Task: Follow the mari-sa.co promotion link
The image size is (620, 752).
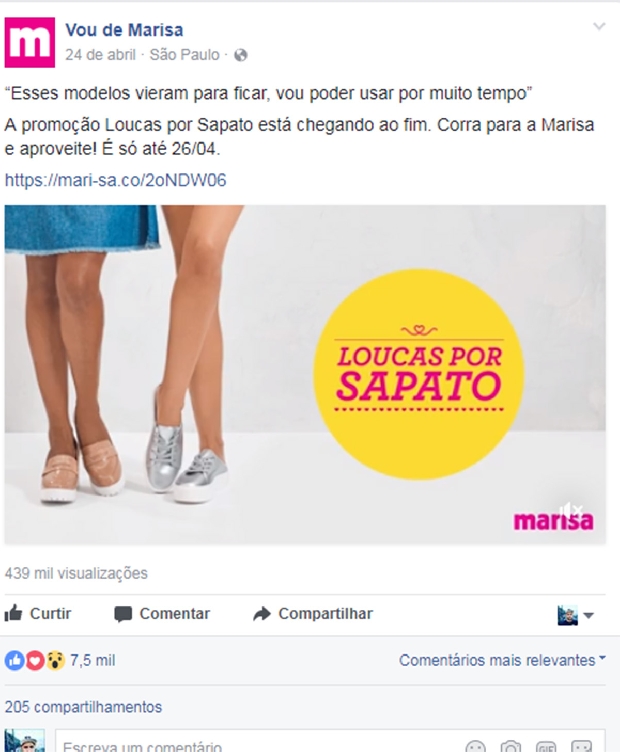Action: (x=116, y=180)
